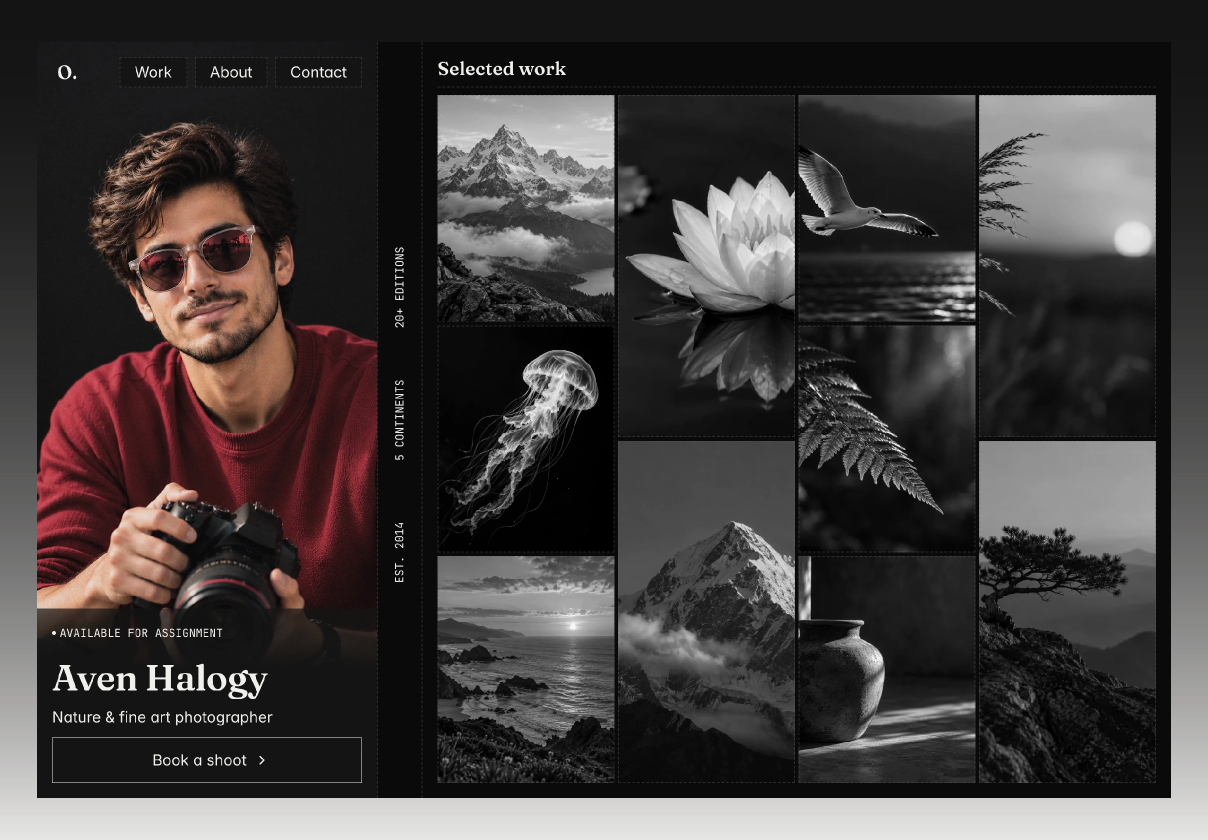Image resolution: width=1208 pixels, height=840 pixels.
Task: View the coastal sunset seascape photo
Action: [526, 669]
